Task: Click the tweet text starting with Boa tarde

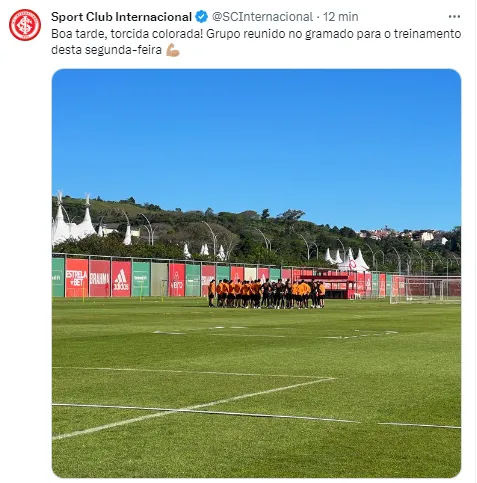Action: coord(256,42)
